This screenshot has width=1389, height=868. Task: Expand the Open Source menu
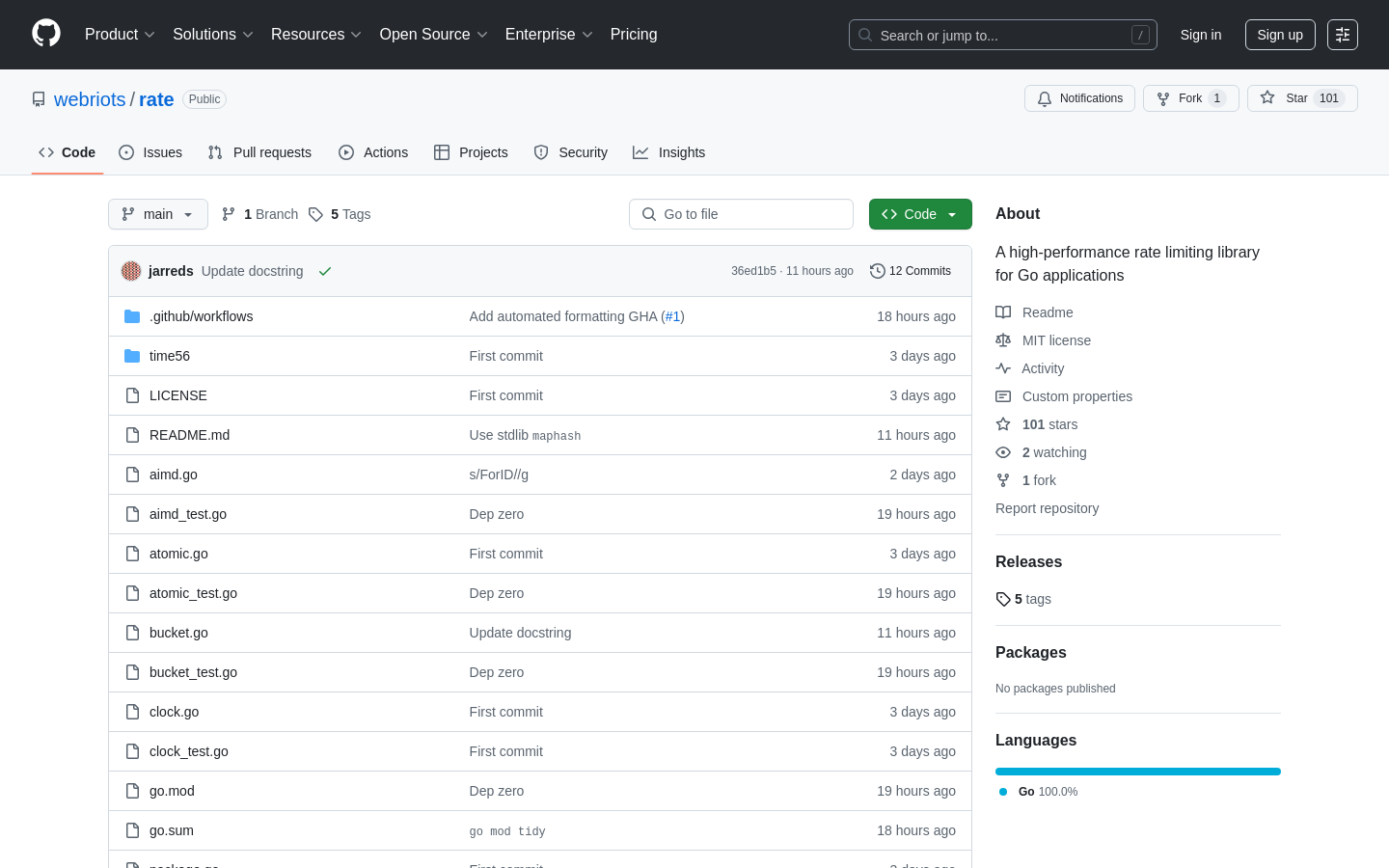click(434, 35)
